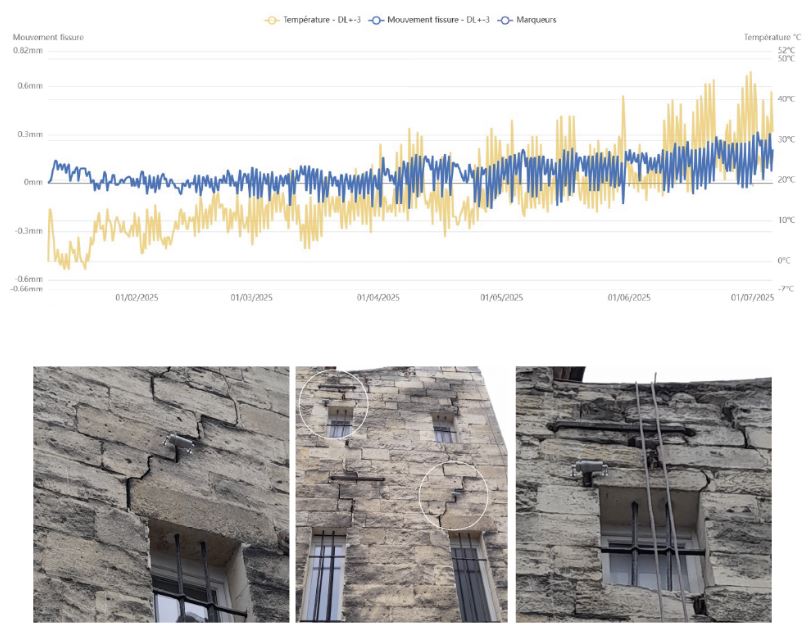Image resolution: width=810 pixels, height=641 pixels.
Task: Click the 01/02/2025 x-axis date label
Action: pos(137,298)
